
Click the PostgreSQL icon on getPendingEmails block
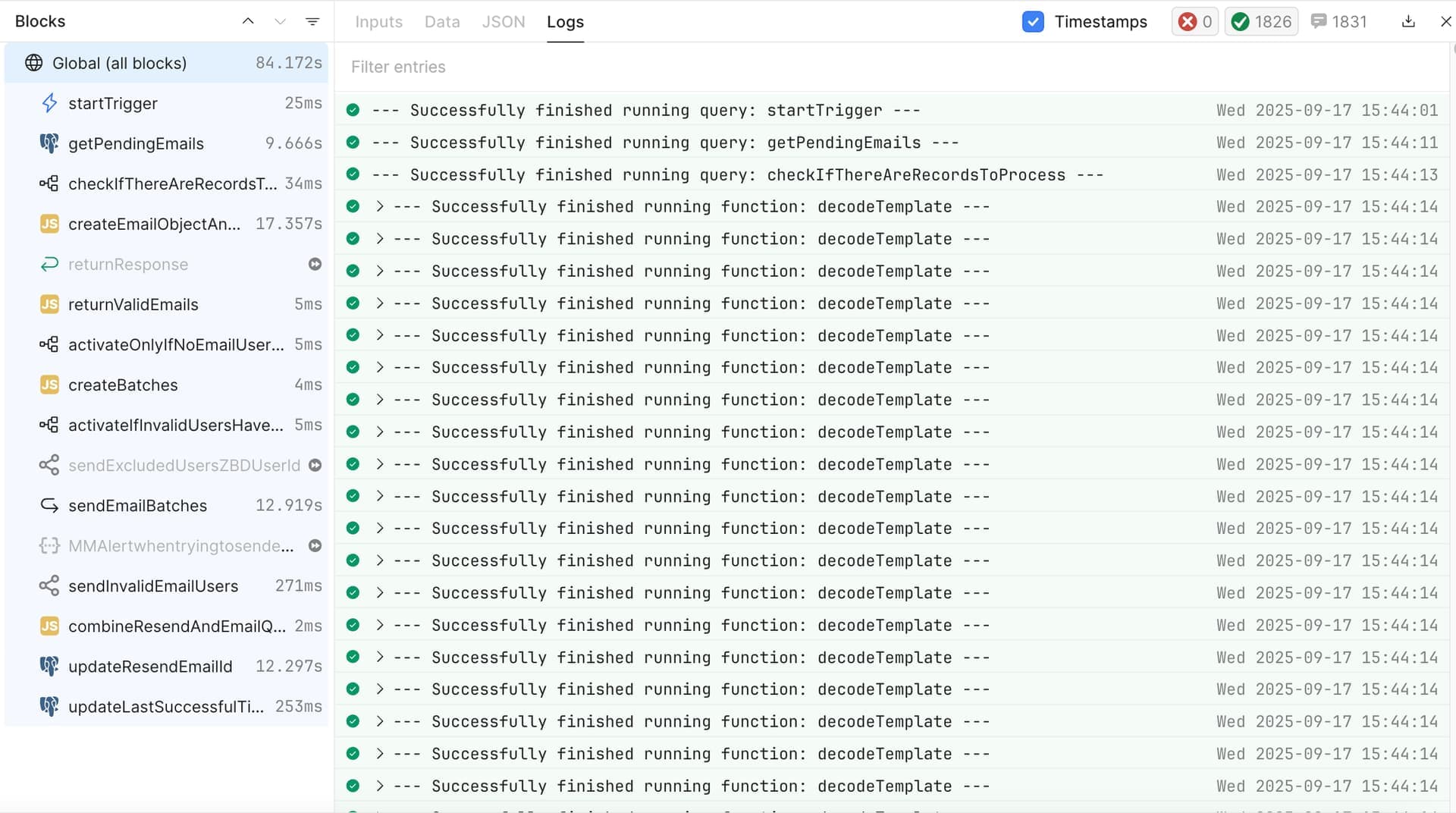(x=49, y=143)
